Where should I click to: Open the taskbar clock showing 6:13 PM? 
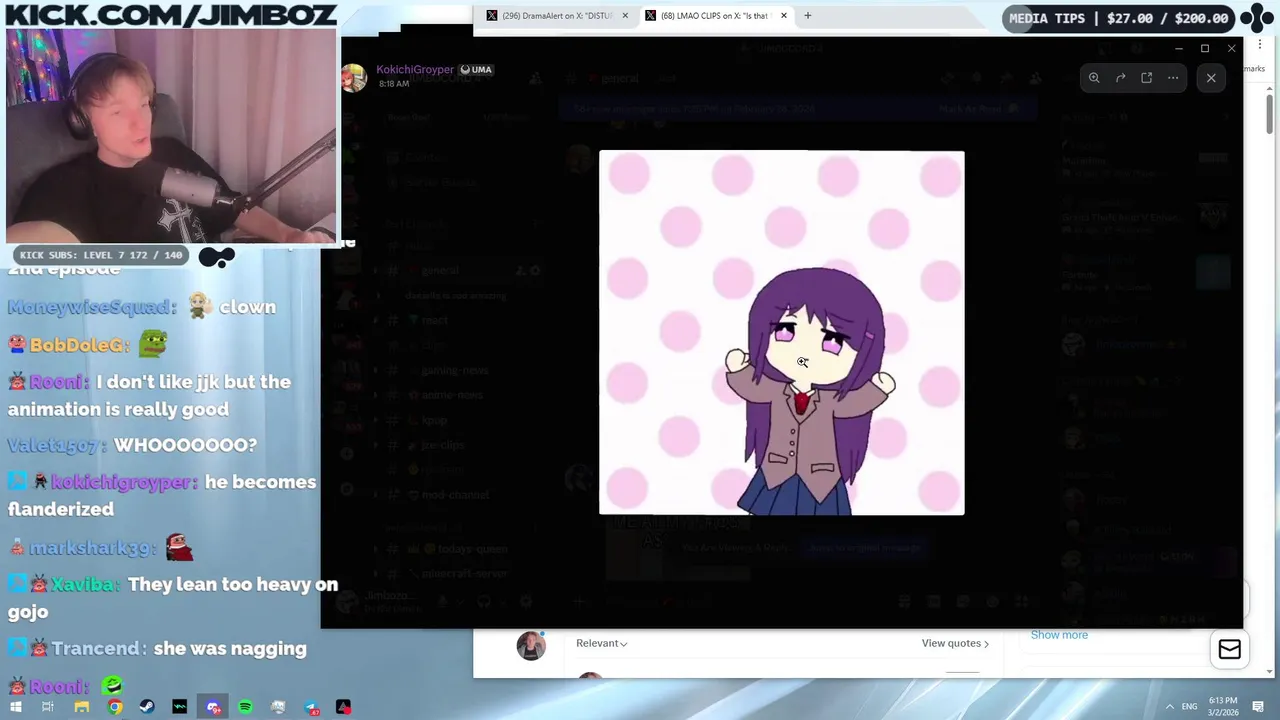(1223, 706)
